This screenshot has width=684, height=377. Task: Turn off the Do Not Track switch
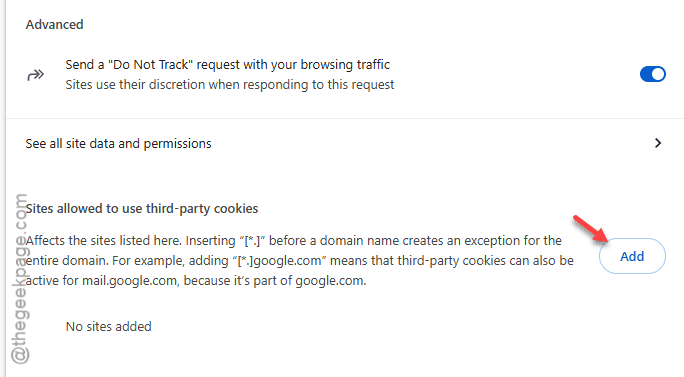(x=653, y=74)
